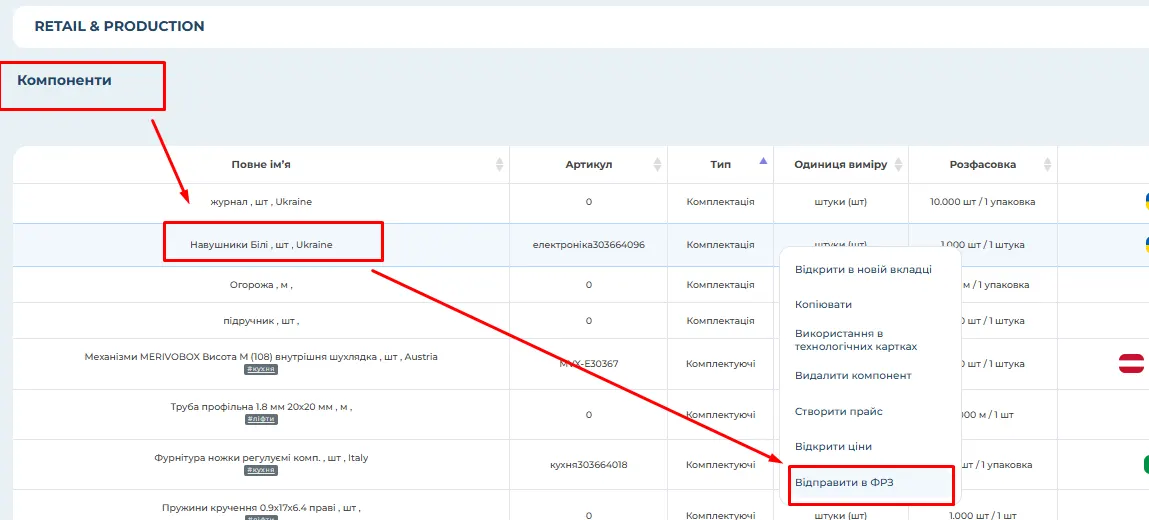The image size is (1149, 520).
Task: Click 10.000 шт / 1 упаковка cell
Action: (983, 201)
